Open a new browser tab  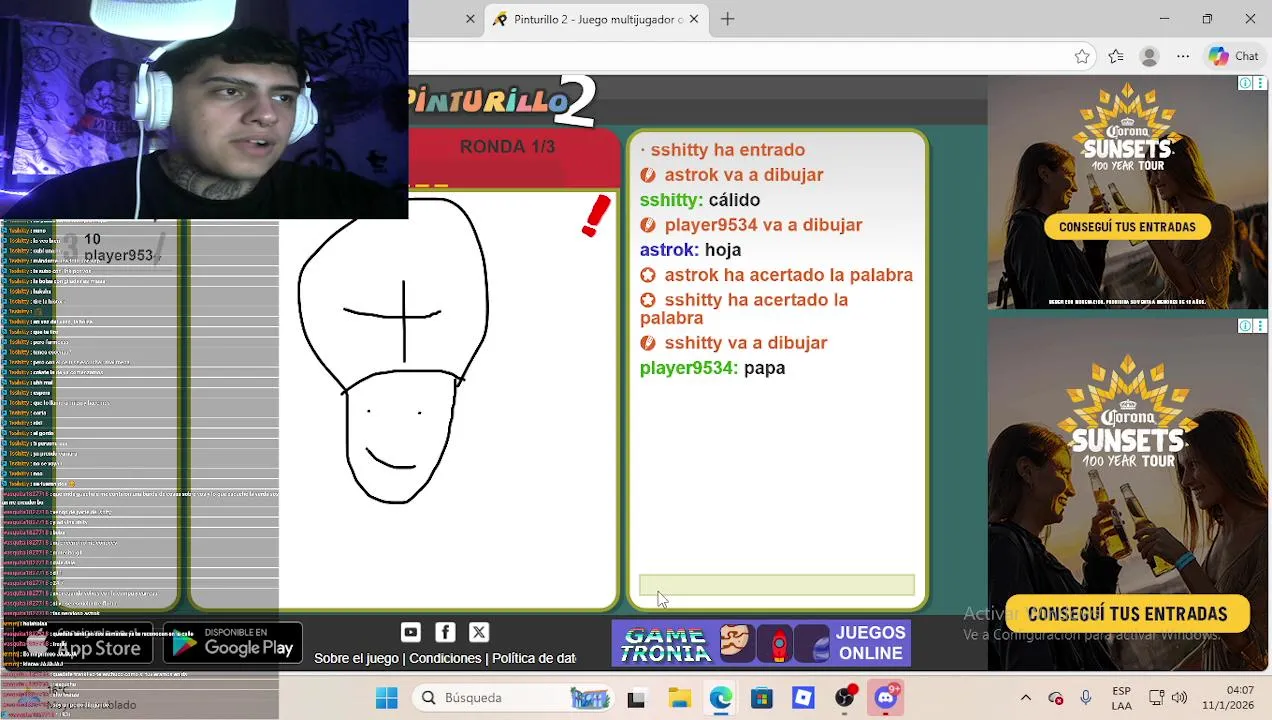pyautogui.click(x=727, y=19)
